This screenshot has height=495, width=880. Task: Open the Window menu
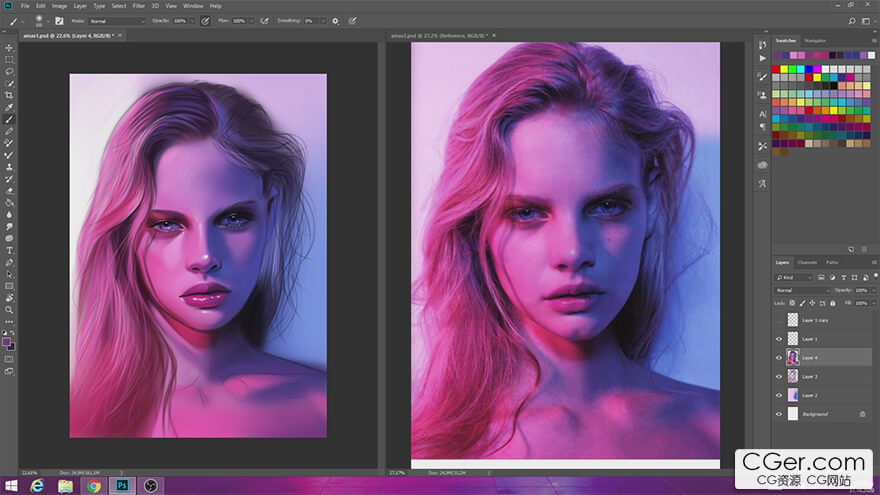point(193,6)
